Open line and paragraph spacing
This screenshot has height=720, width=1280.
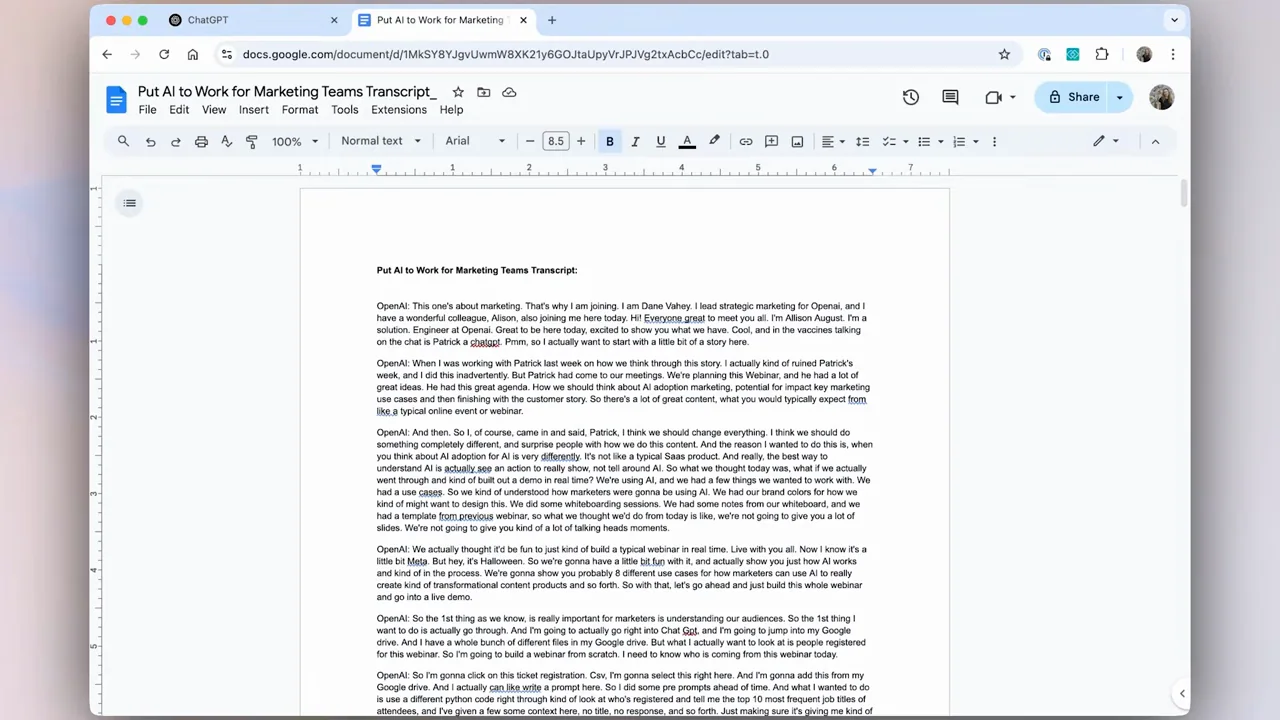point(862,142)
